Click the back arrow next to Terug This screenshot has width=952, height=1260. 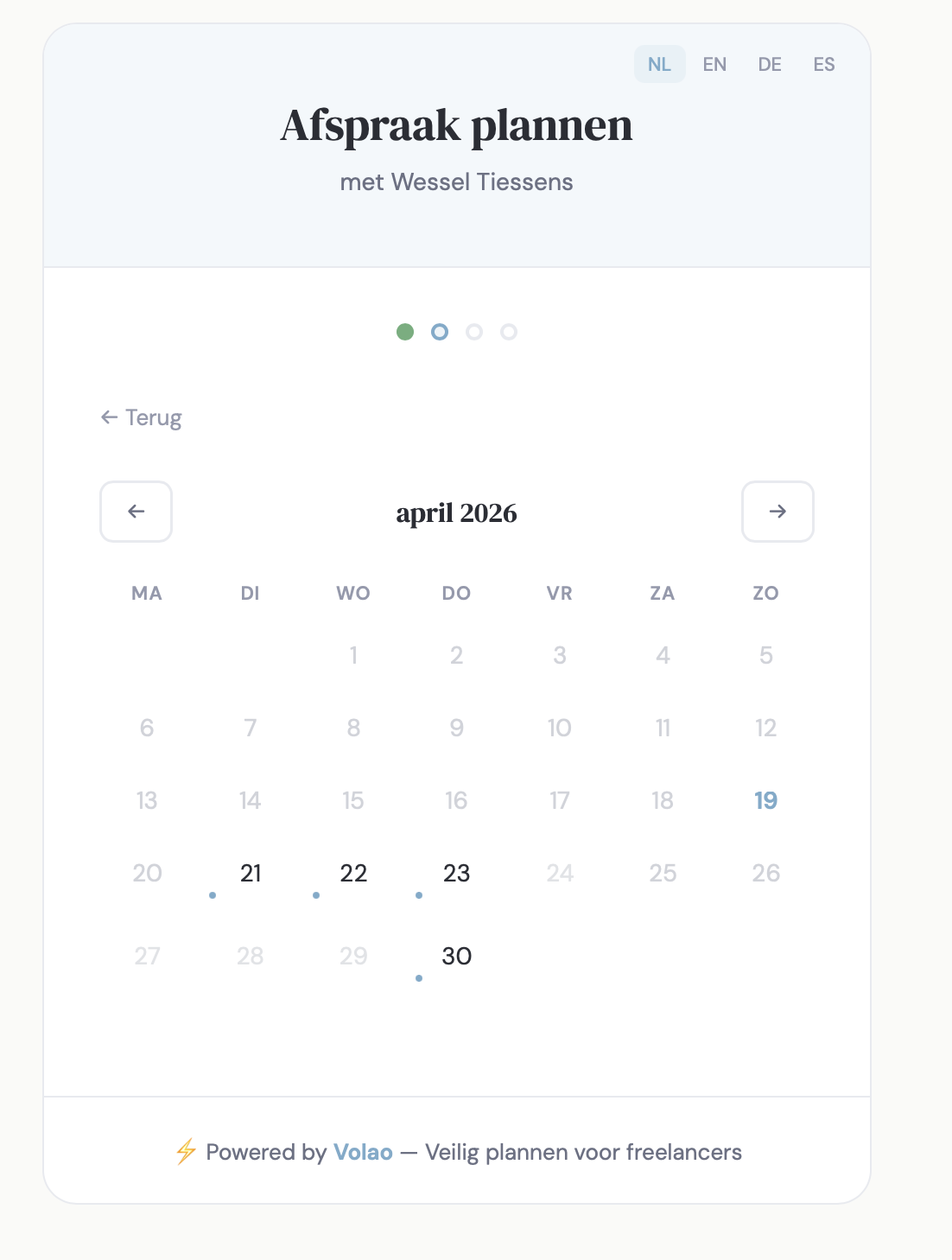click(107, 417)
